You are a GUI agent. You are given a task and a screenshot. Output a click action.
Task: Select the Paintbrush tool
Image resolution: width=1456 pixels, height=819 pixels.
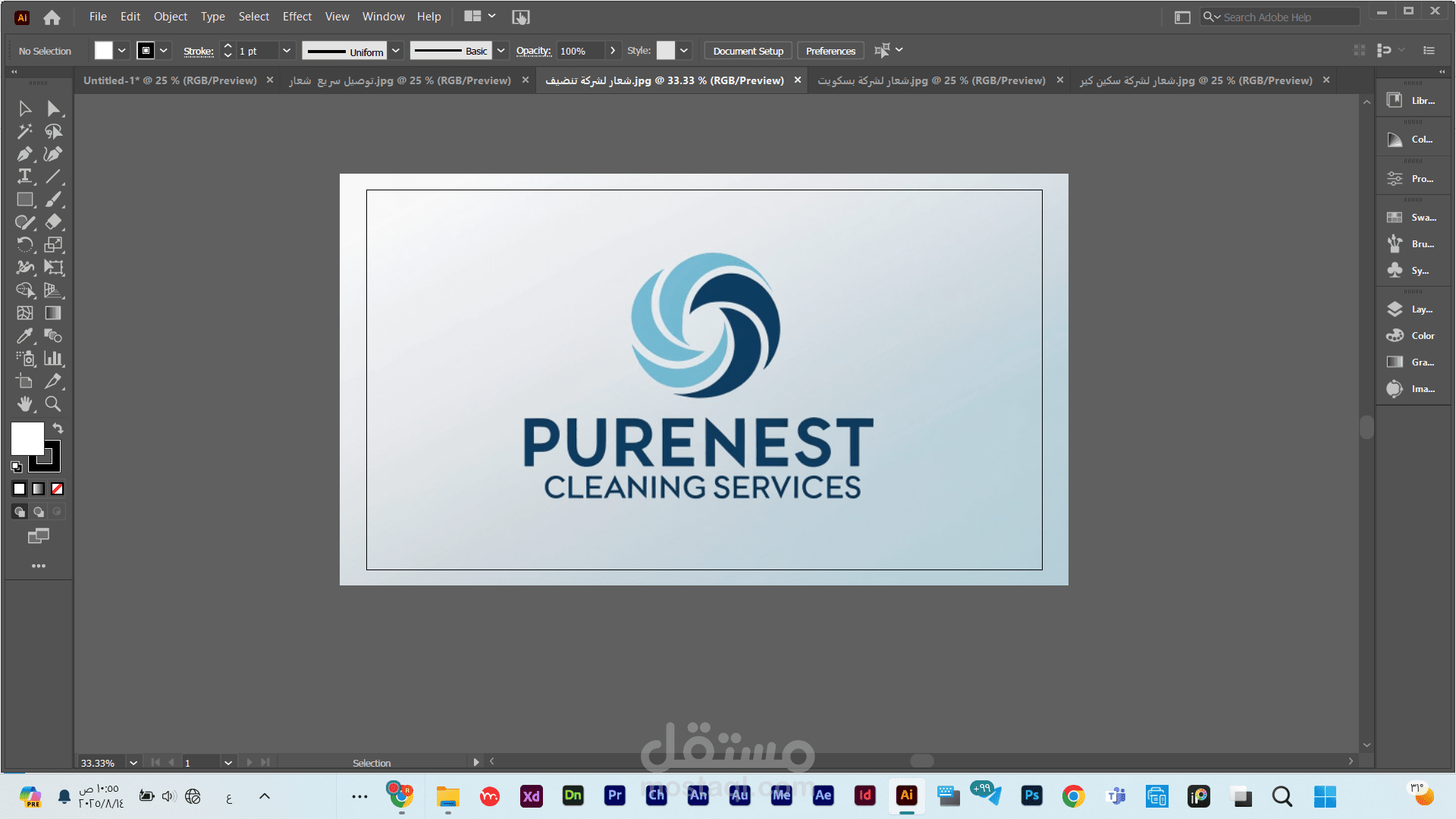(x=53, y=199)
